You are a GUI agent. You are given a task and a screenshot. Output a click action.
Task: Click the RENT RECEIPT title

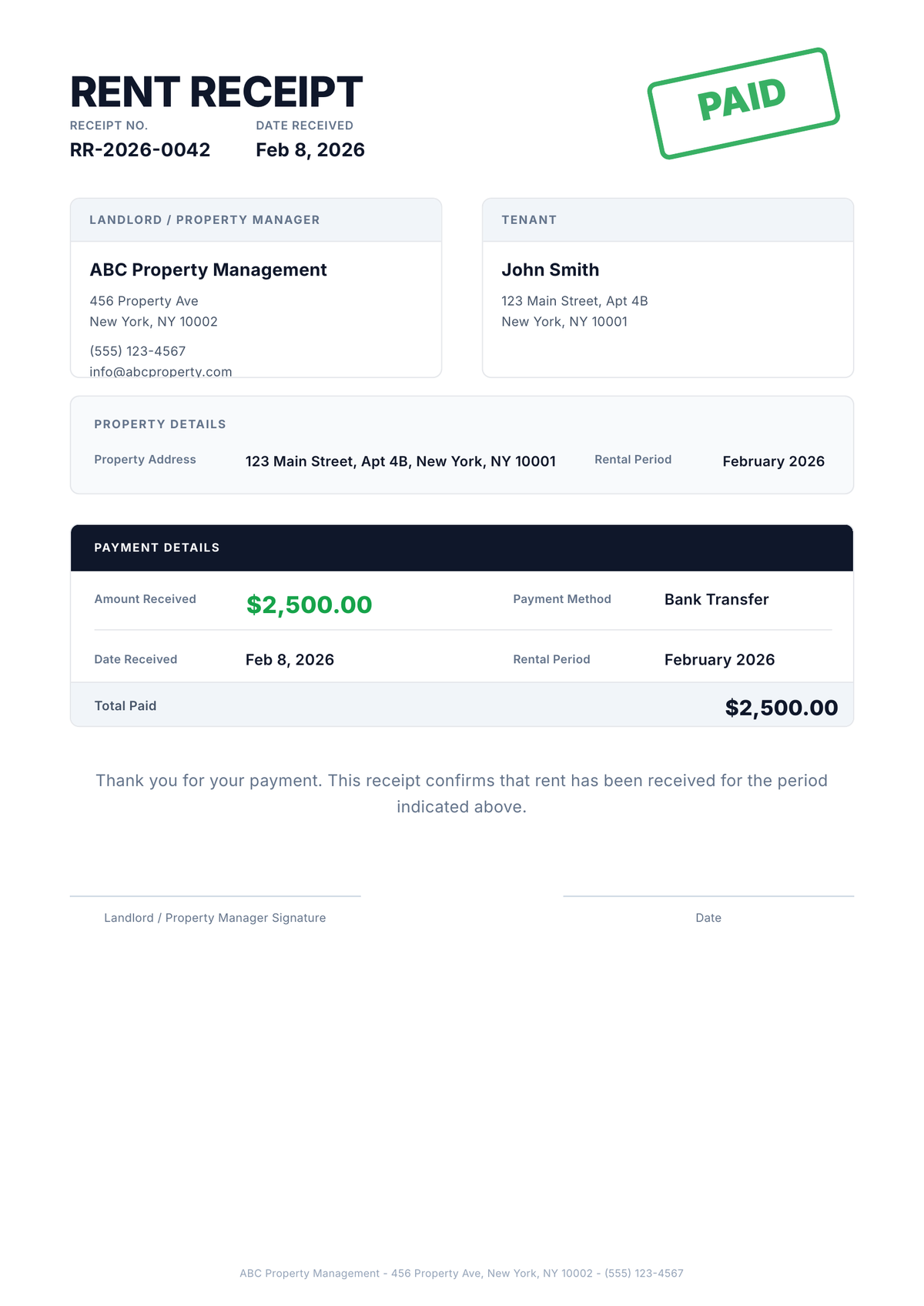[x=216, y=92]
